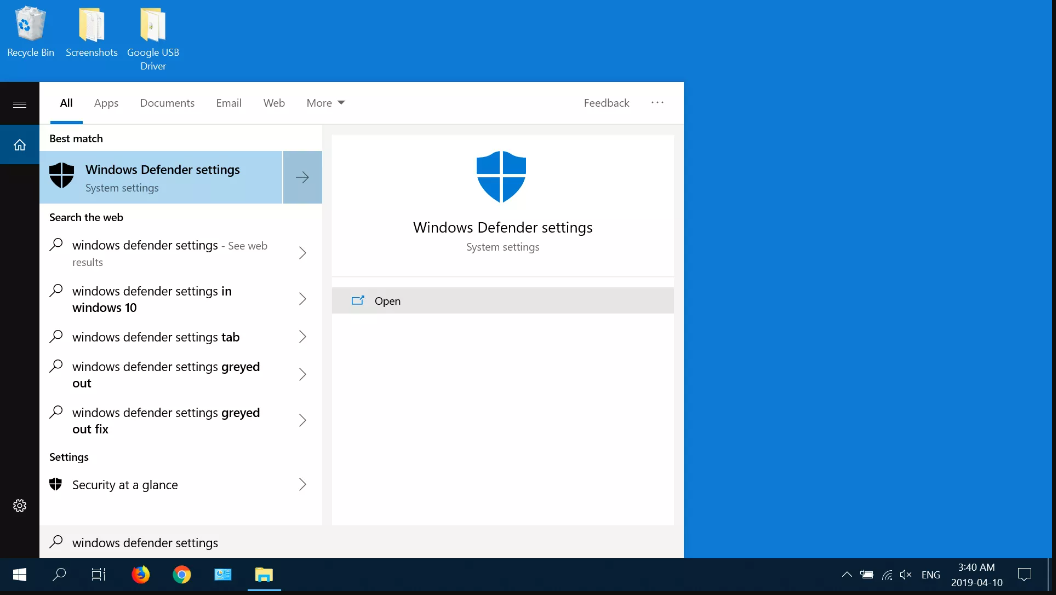Image resolution: width=1056 pixels, height=595 pixels.
Task: Select the Screenshots folder on desktop
Action: [91, 32]
